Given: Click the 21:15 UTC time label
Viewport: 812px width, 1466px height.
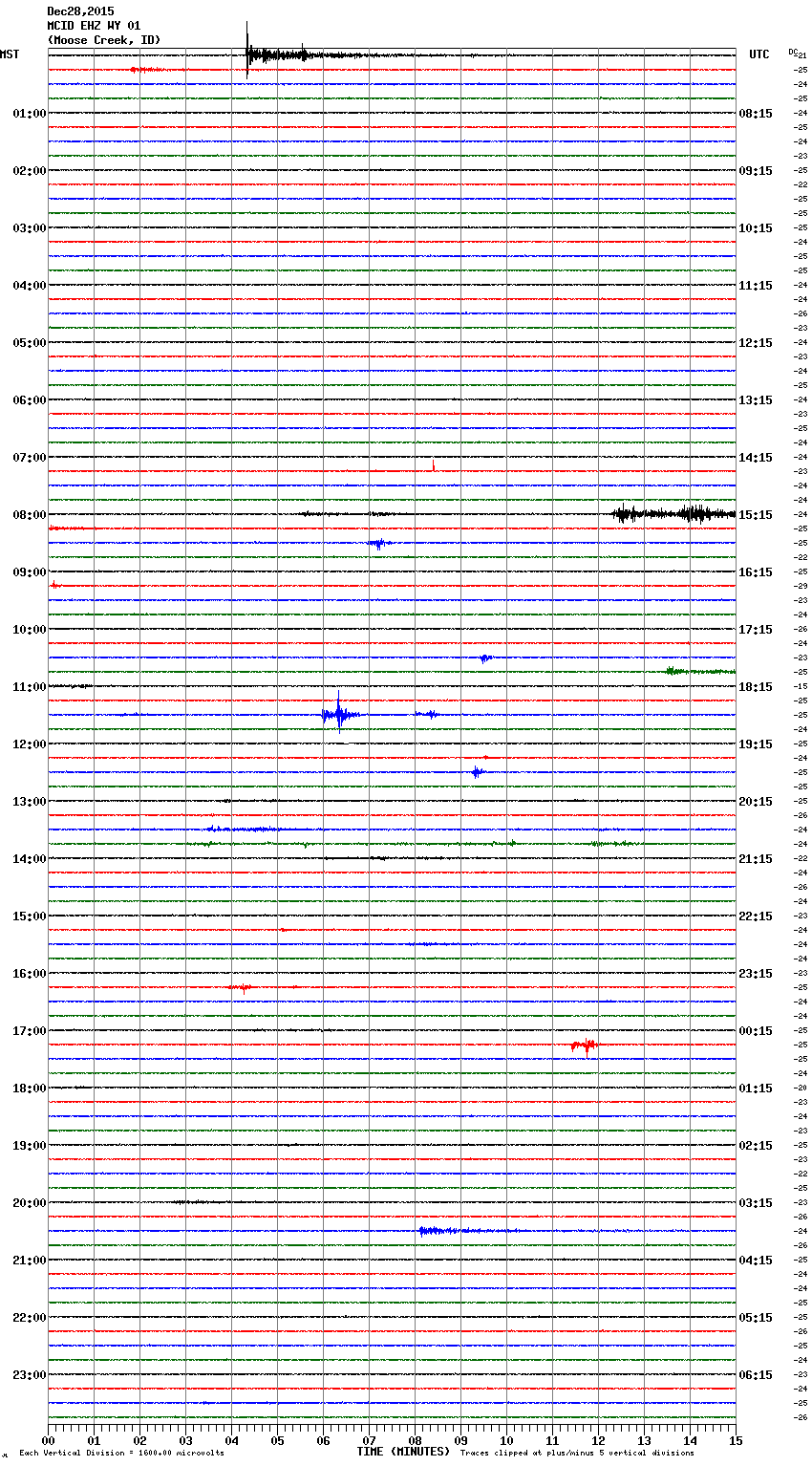Looking at the screenshot, I should pos(756,858).
